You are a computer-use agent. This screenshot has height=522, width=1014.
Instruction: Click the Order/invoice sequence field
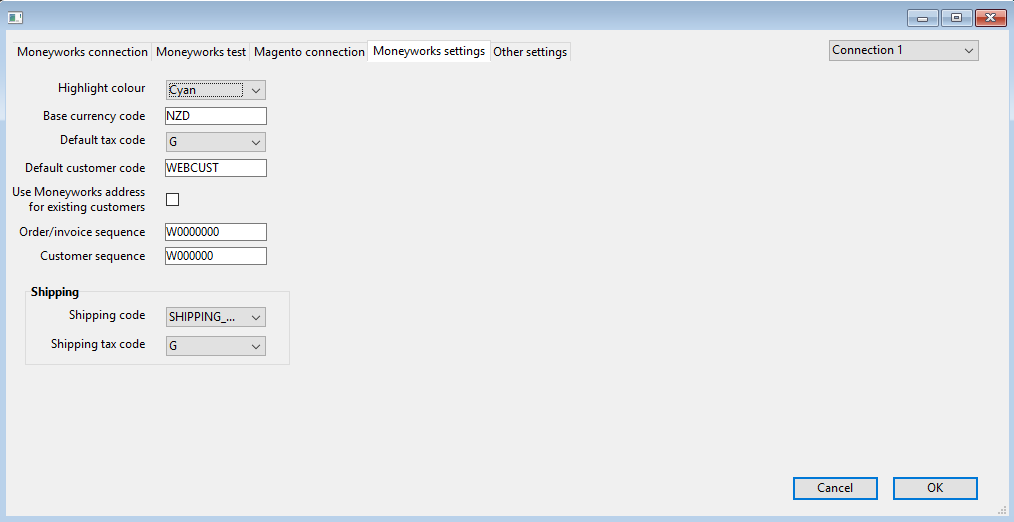pyautogui.click(x=215, y=232)
